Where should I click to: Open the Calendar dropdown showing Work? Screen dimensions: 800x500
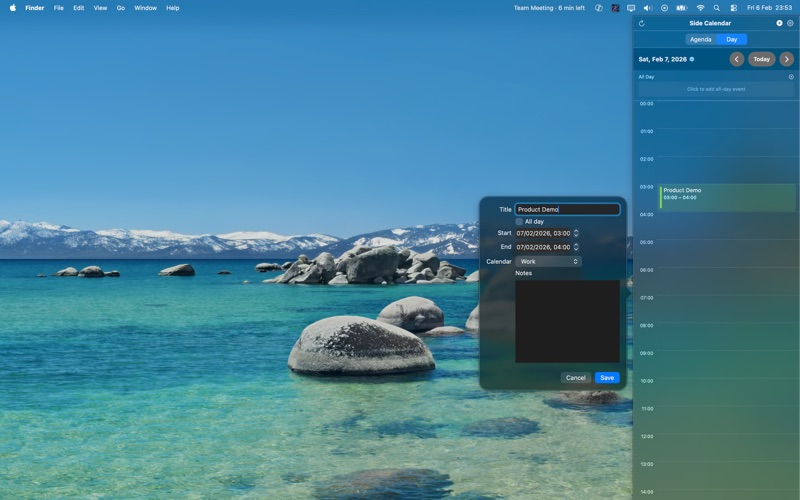click(x=548, y=261)
